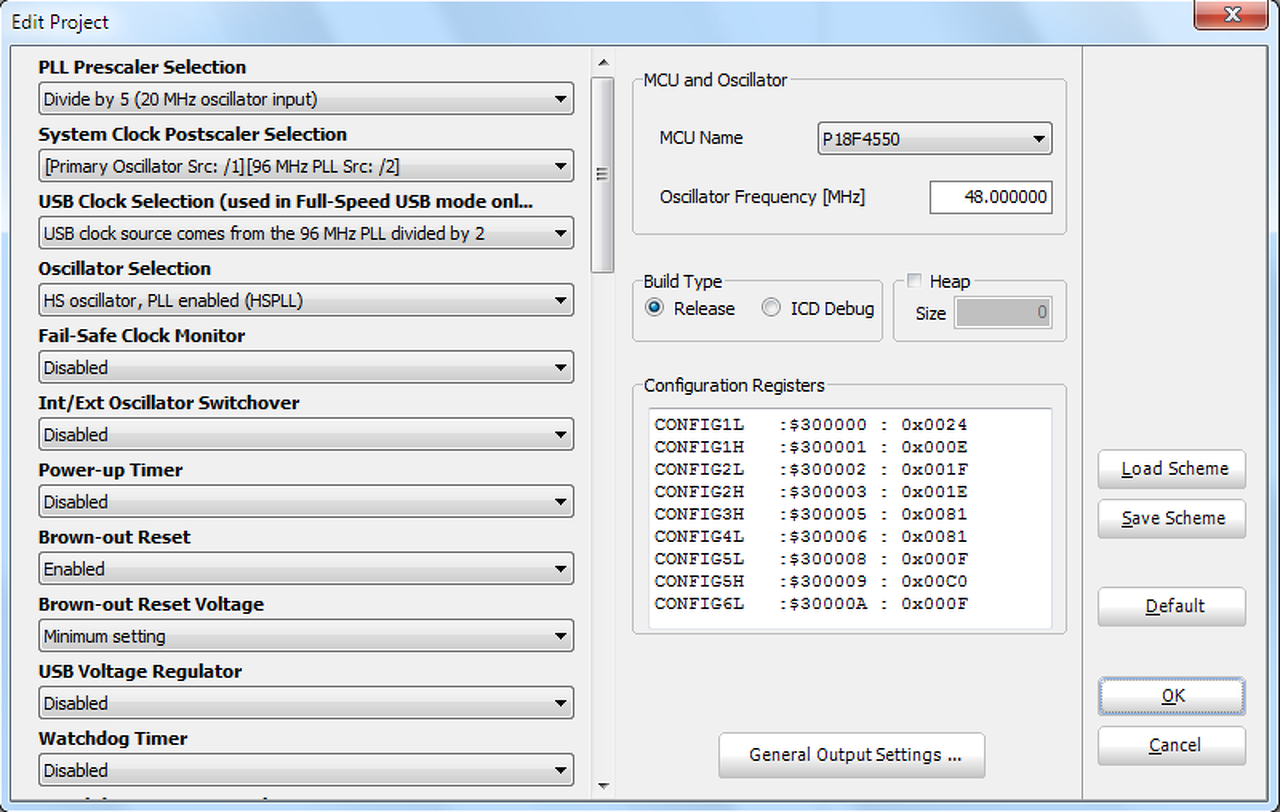Click the CONFIG1L register line
The height and width of the screenshot is (812, 1280).
coord(811,425)
